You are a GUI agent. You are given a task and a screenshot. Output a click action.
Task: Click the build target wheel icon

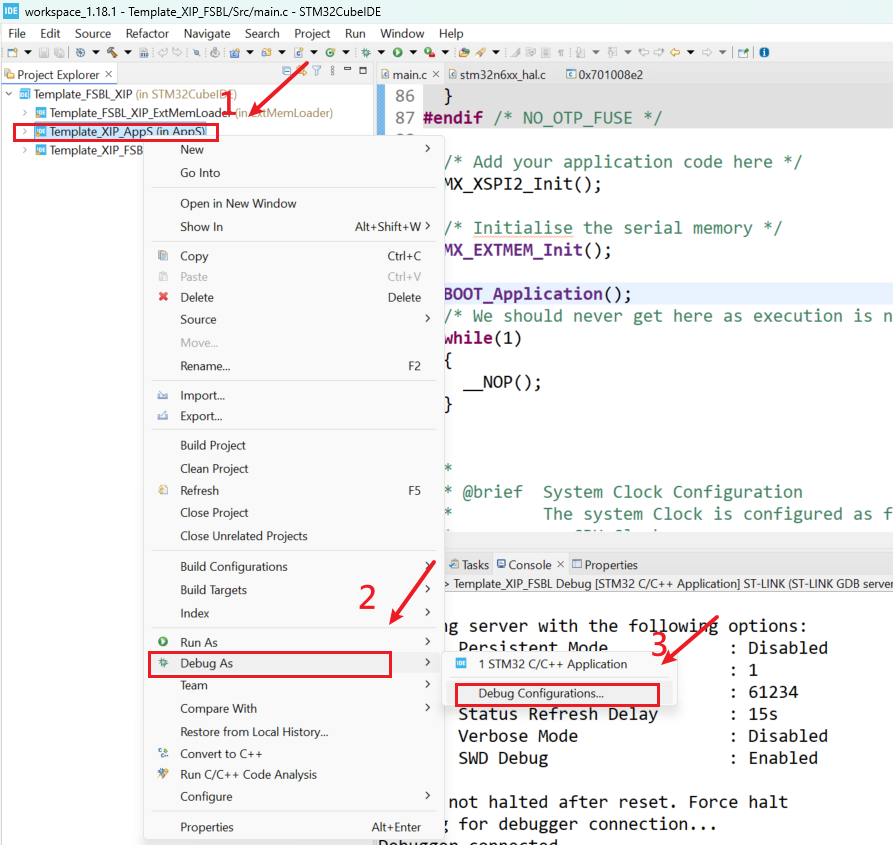pyautogui.click(x=80, y=52)
